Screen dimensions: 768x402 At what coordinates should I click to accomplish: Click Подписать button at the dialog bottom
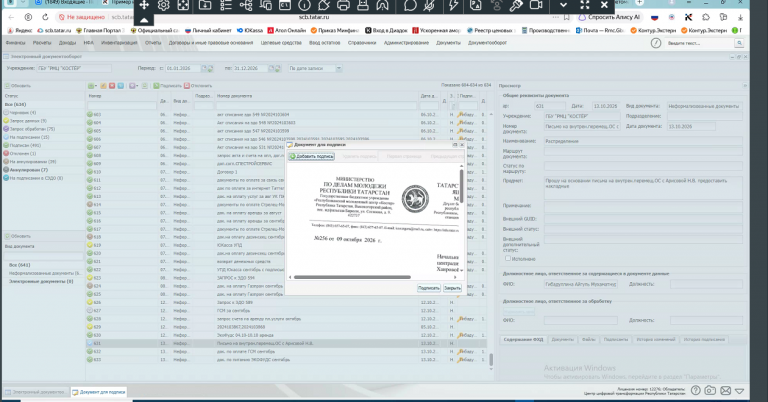(429, 288)
